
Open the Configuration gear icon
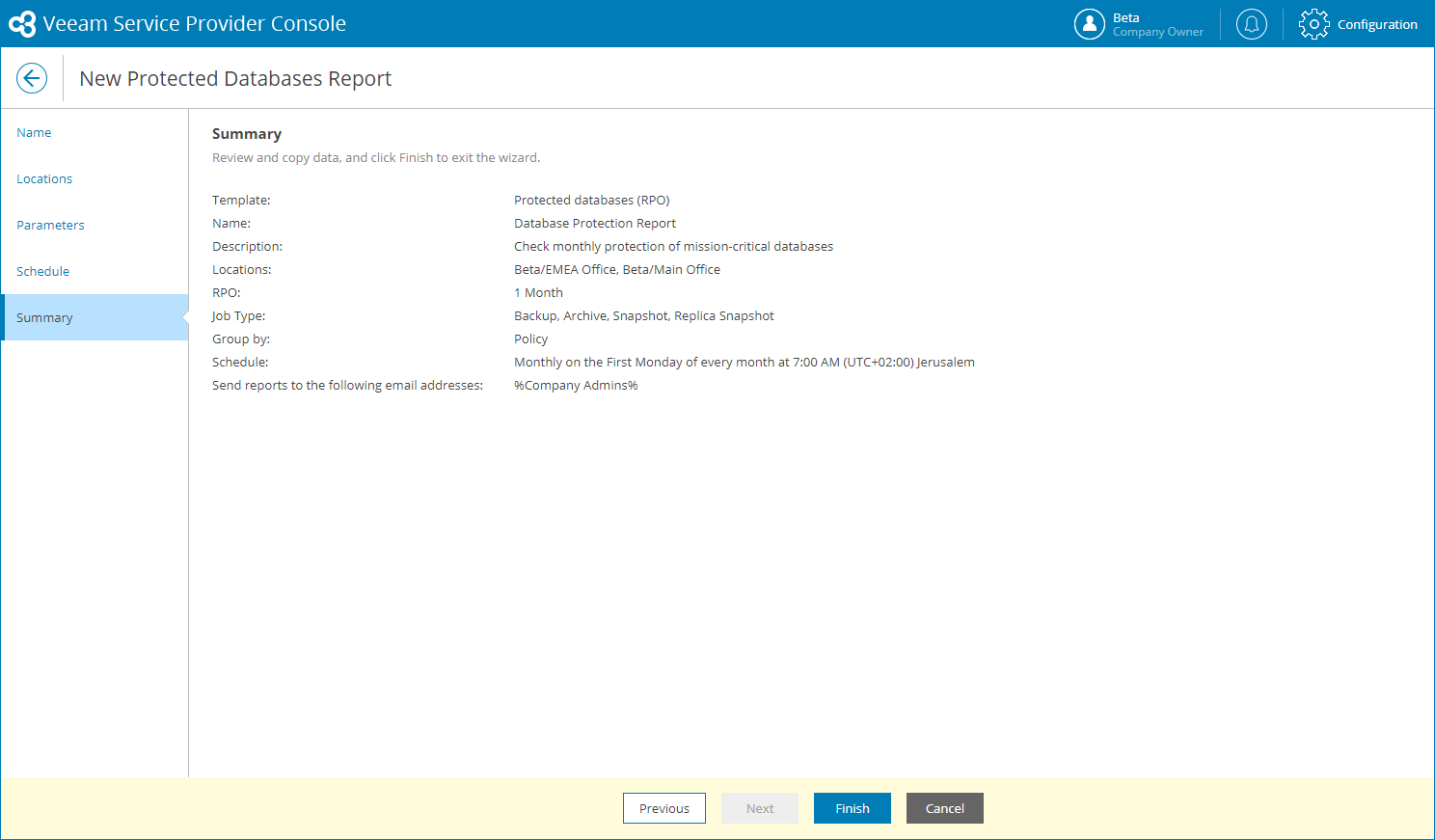click(1313, 24)
